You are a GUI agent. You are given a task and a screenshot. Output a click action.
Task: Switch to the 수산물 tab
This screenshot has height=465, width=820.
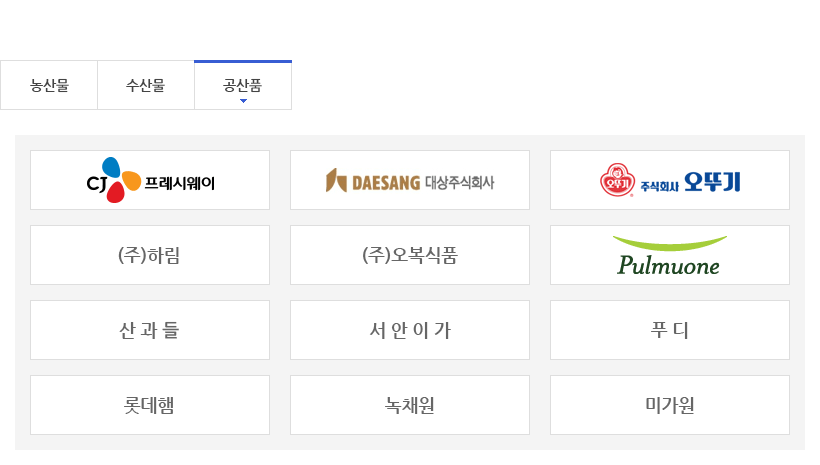pos(146,85)
